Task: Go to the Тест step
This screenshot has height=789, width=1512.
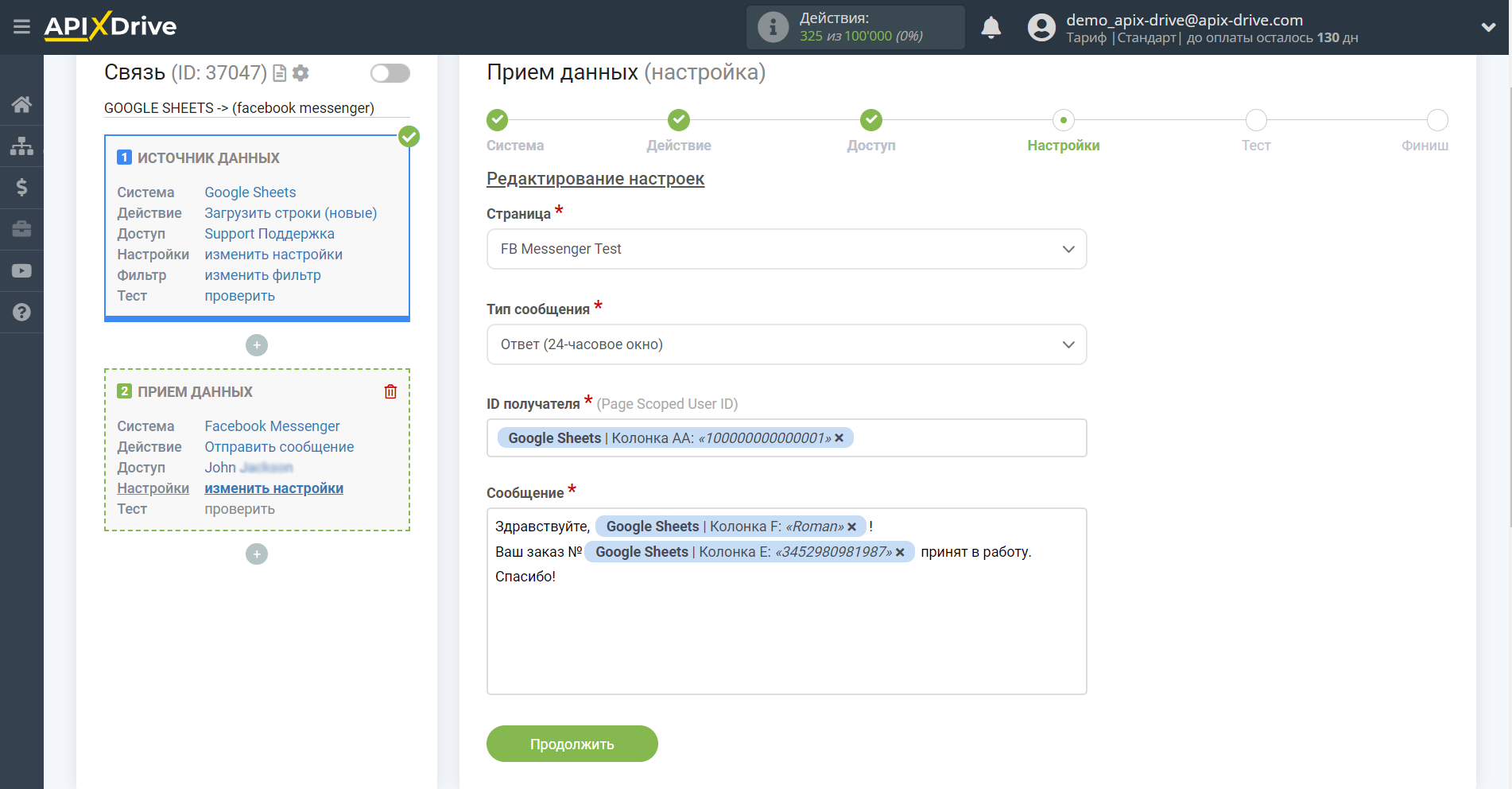Action: (x=1256, y=120)
